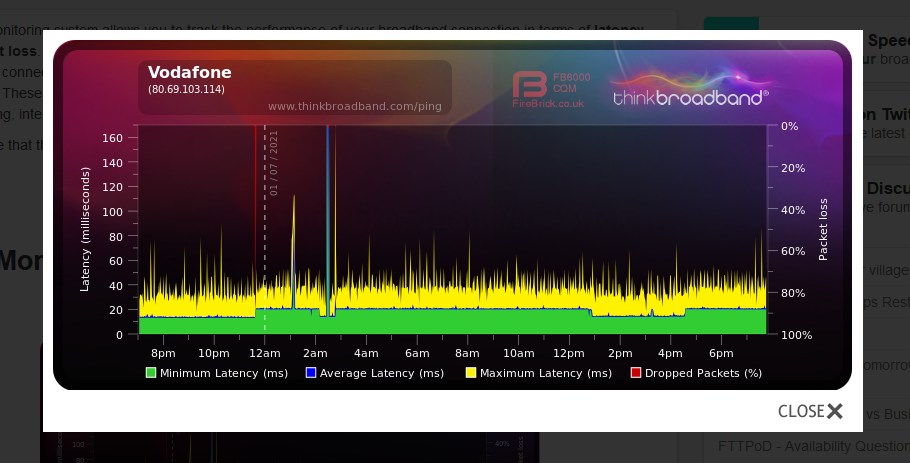Viewport: 910px width, 463px height.
Task: Click the FireBrick FB6000 CQM logo
Action: [551, 90]
